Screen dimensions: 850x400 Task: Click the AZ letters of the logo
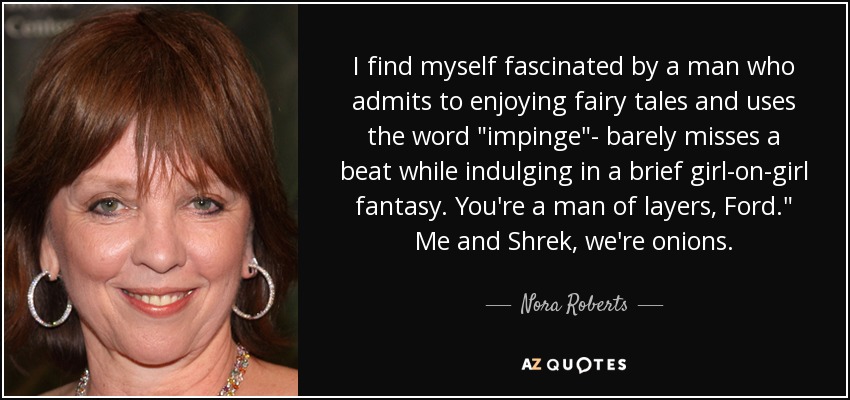529,365
